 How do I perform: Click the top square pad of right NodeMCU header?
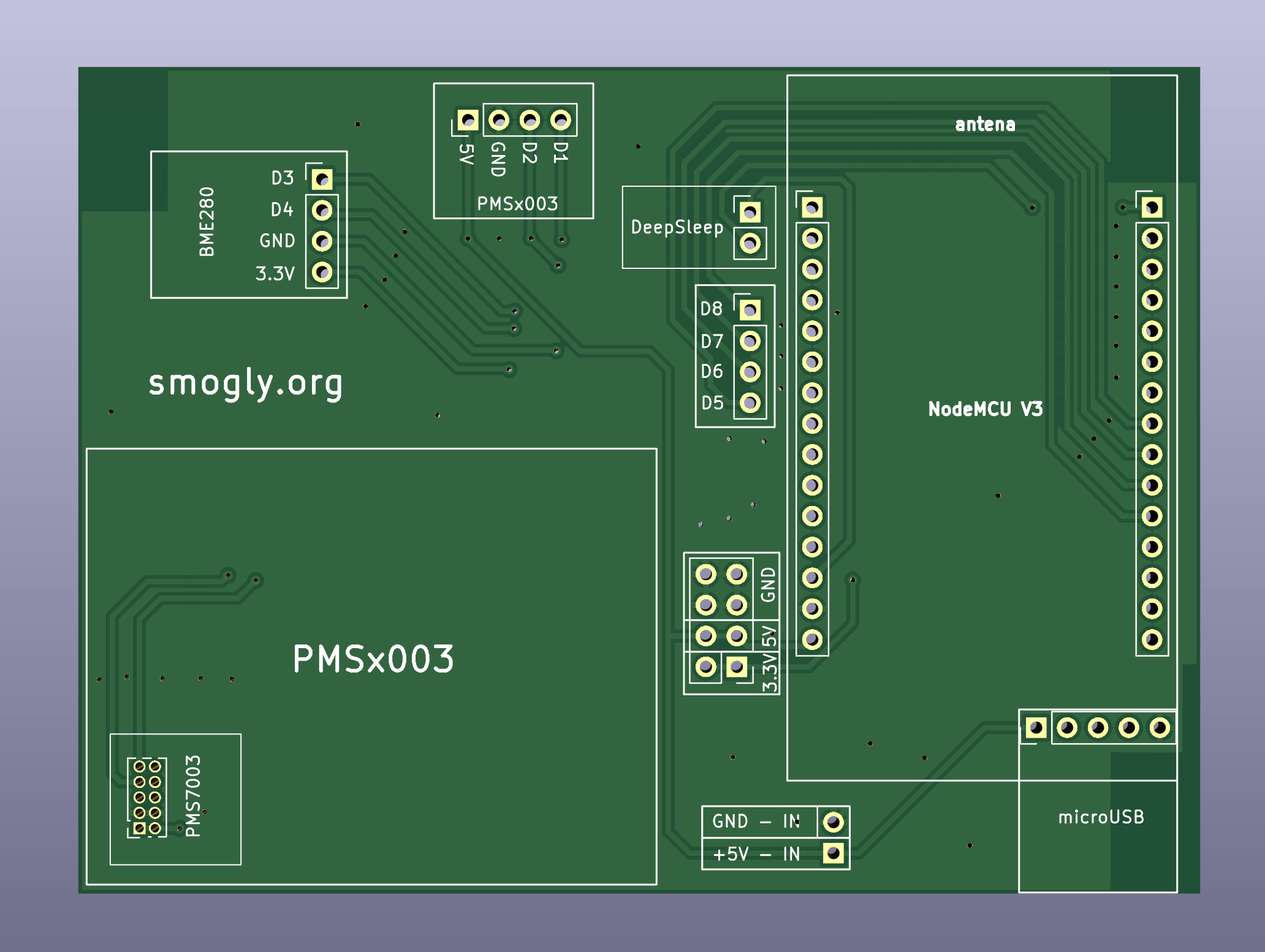[x=1152, y=208]
